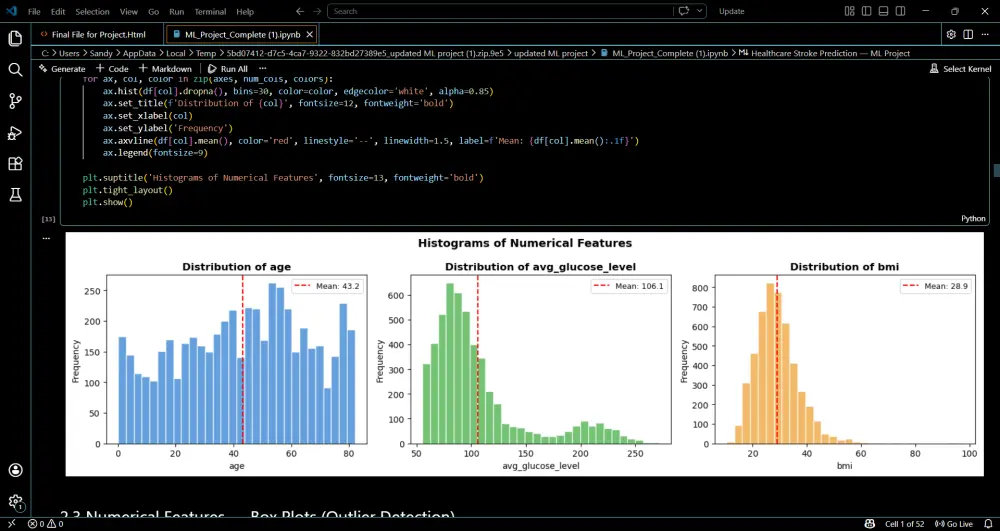This screenshot has height=531, width=1000.
Task: Open the File menu
Action: (34, 11)
